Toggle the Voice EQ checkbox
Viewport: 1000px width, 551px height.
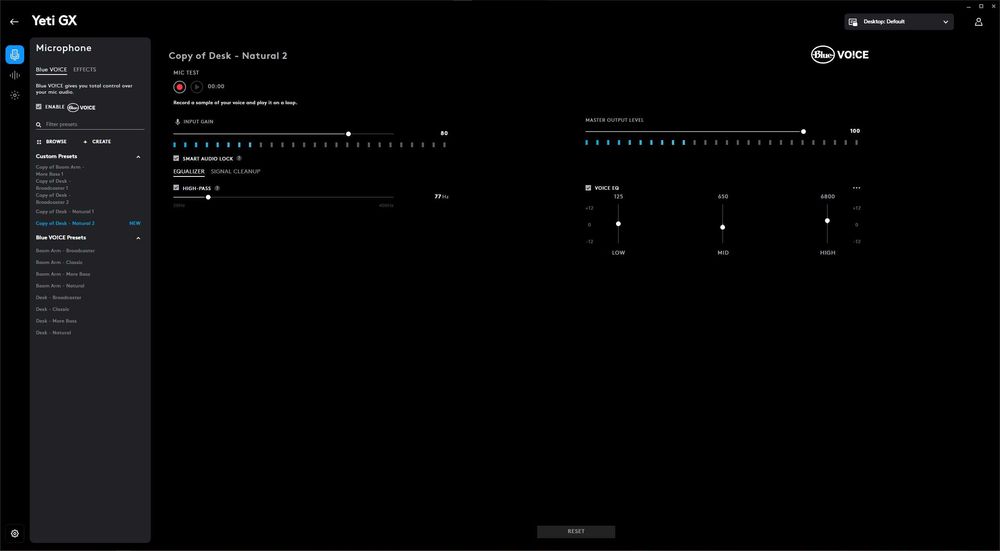point(589,188)
